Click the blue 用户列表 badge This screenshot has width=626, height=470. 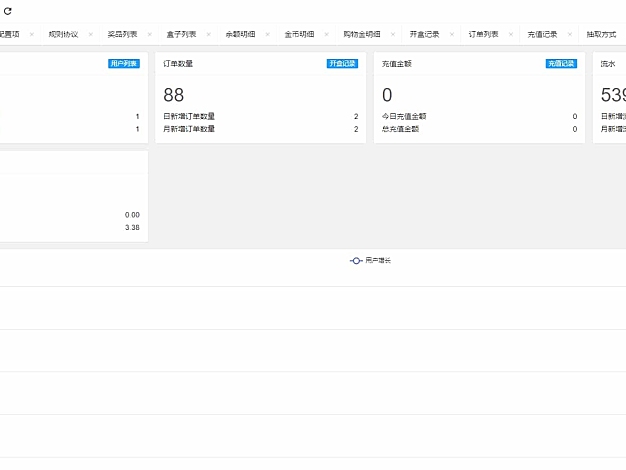coord(124,64)
